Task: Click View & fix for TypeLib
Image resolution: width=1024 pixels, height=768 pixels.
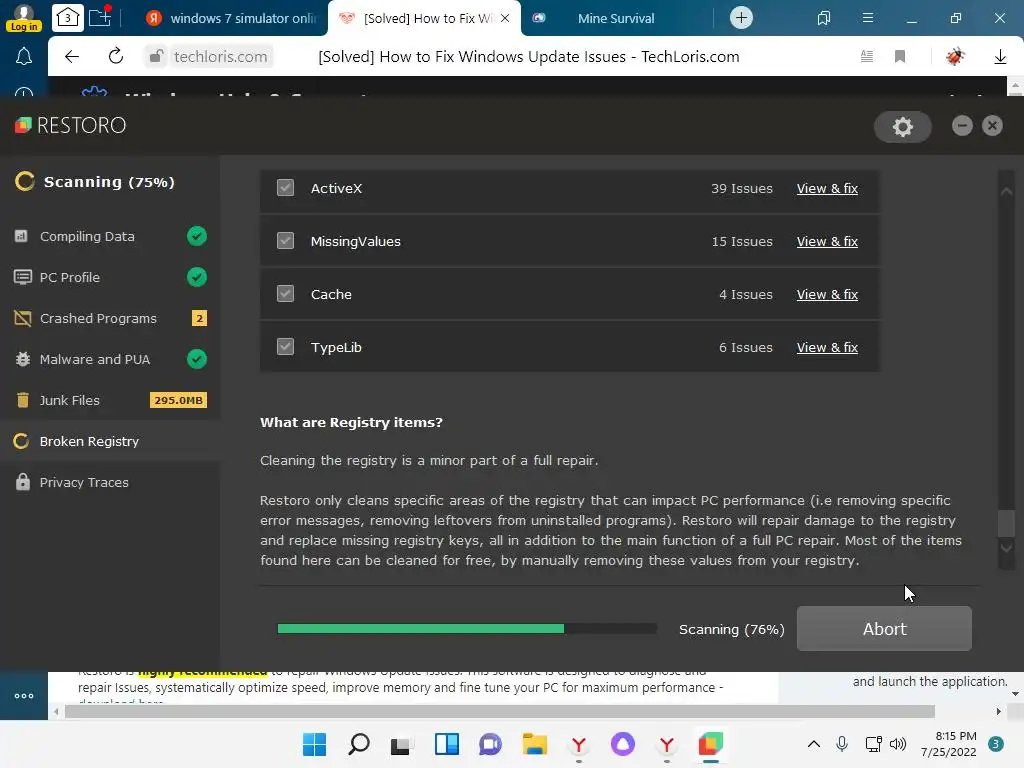Action: click(x=827, y=347)
